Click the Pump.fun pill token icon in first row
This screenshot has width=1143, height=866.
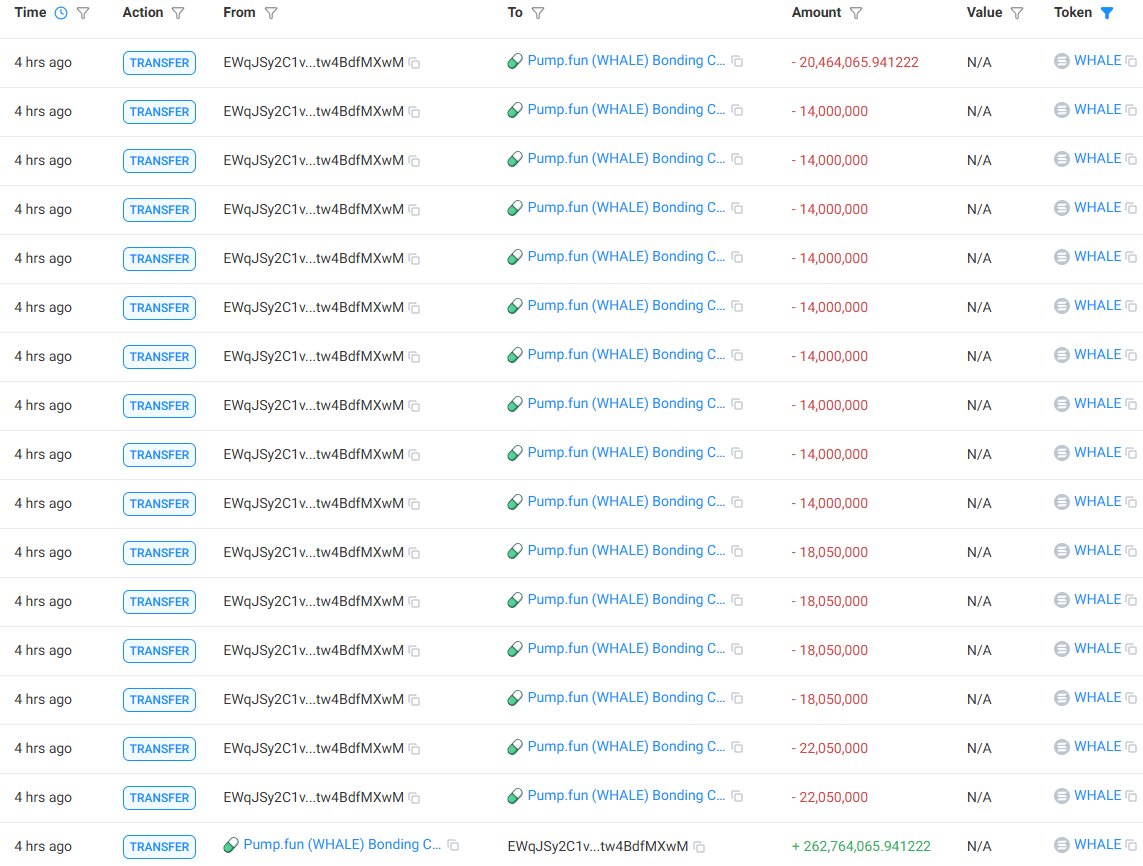[514, 60]
